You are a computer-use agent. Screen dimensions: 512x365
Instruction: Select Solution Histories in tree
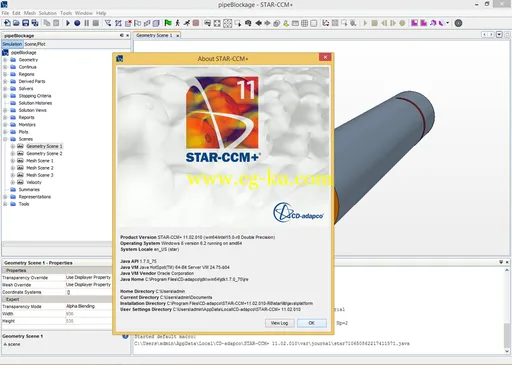35,103
